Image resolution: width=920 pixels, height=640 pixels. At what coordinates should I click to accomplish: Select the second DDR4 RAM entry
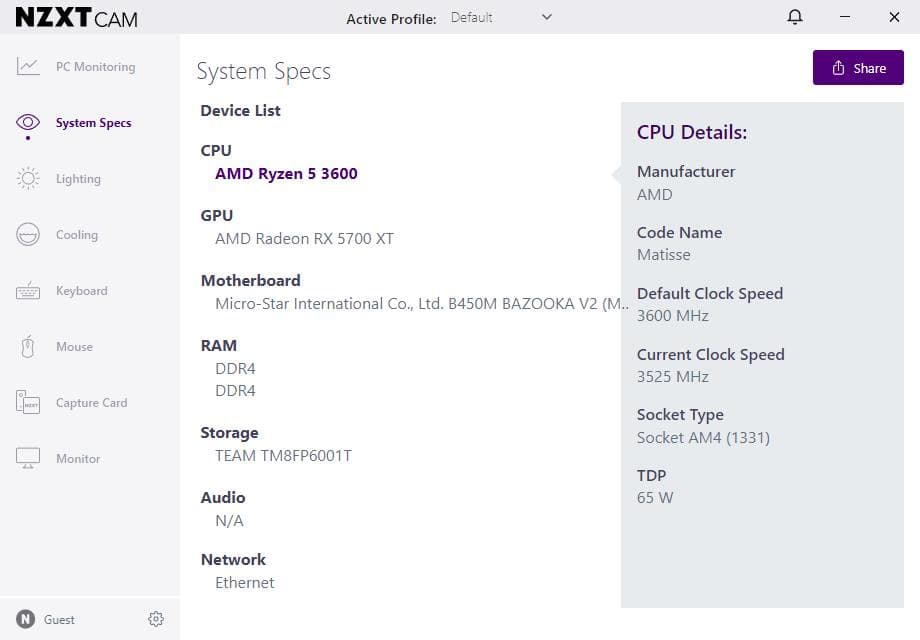[235, 391]
